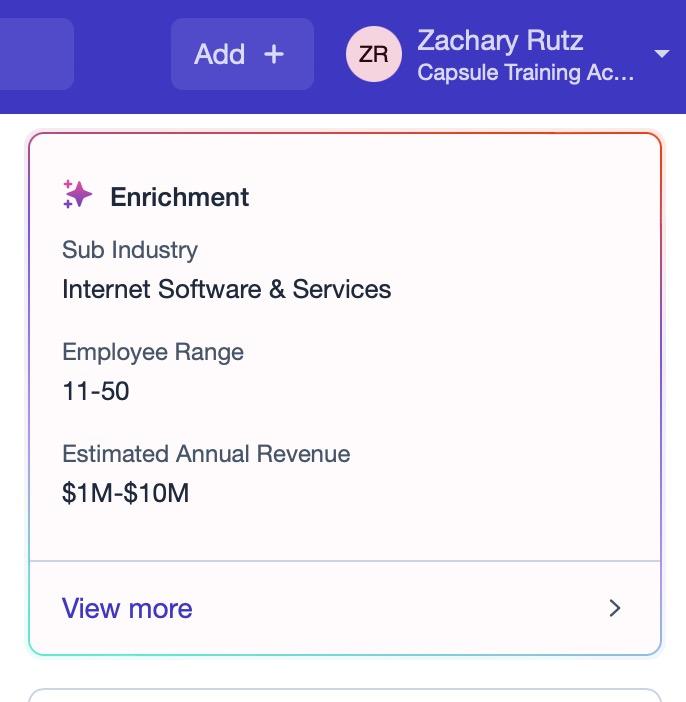Click the Estimated Annual Revenue label

206,454
